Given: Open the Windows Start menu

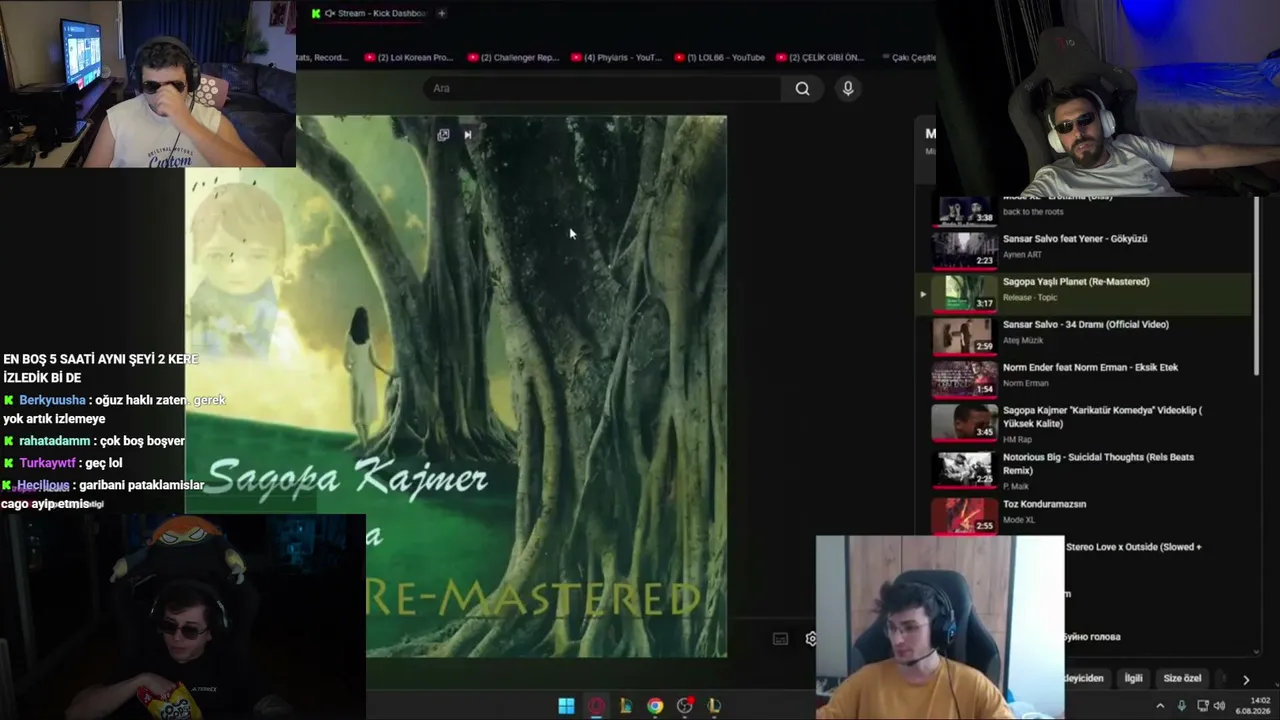Looking at the screenshot, I should 566,706.
